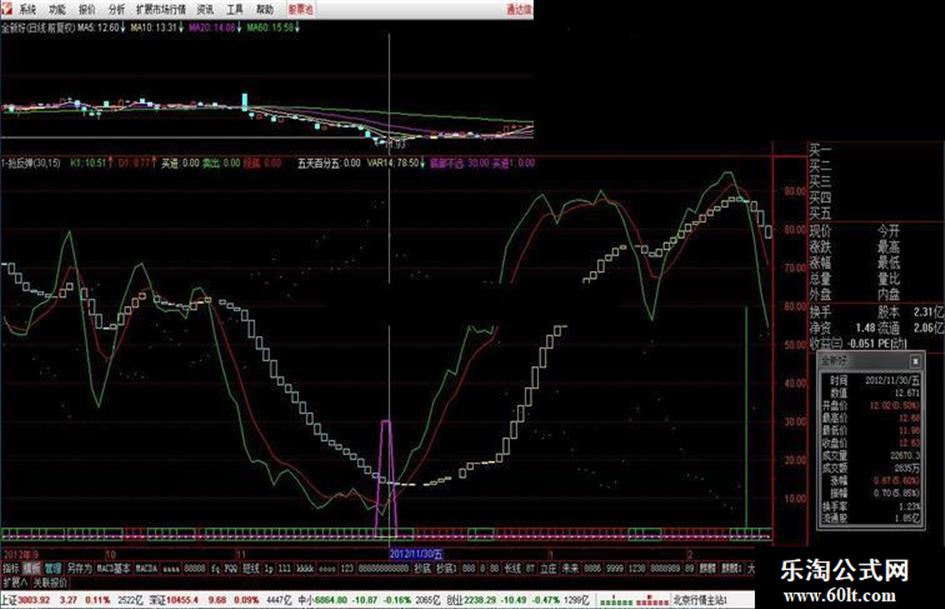945x609 pixels.
Task: Close the 金新好 data info popup
Action: 915,361
